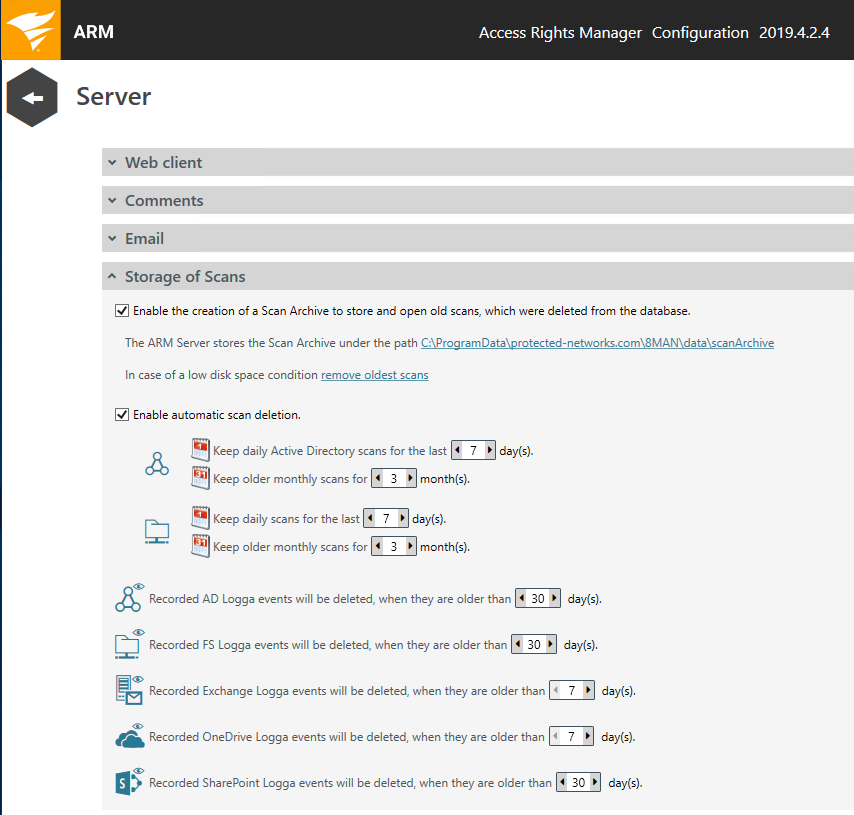Click the SharePoint Logga icon

click(130, 782)
